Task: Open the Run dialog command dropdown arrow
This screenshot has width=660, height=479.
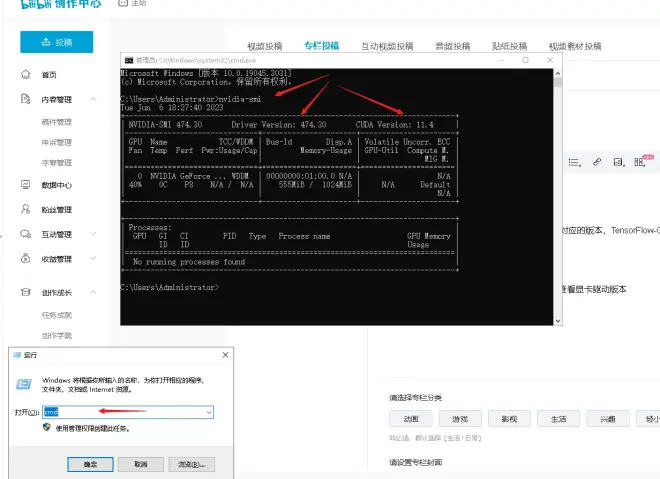Action: (x=209, y=412)
